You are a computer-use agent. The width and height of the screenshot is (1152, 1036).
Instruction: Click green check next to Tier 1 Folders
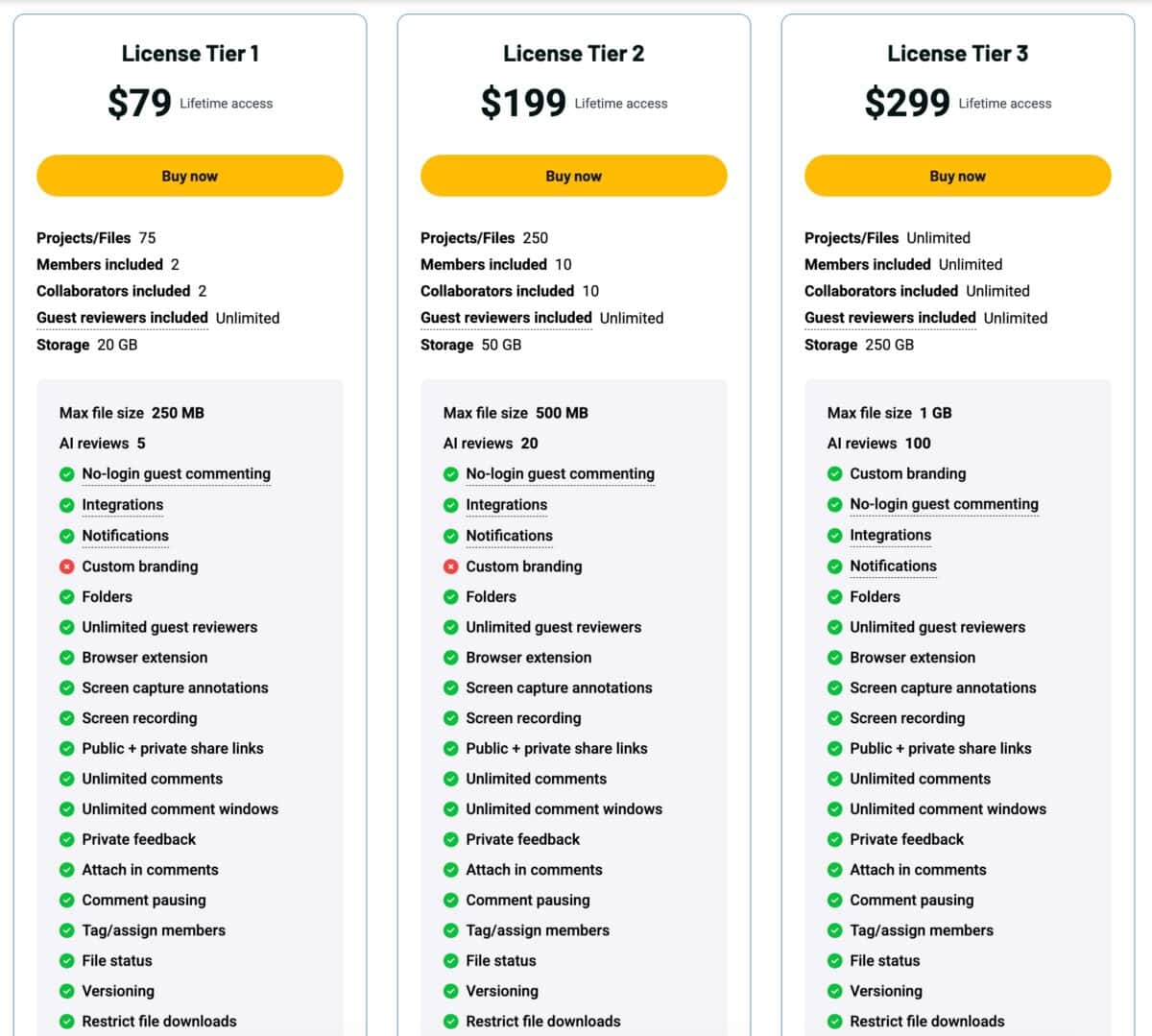pos(66,596)
